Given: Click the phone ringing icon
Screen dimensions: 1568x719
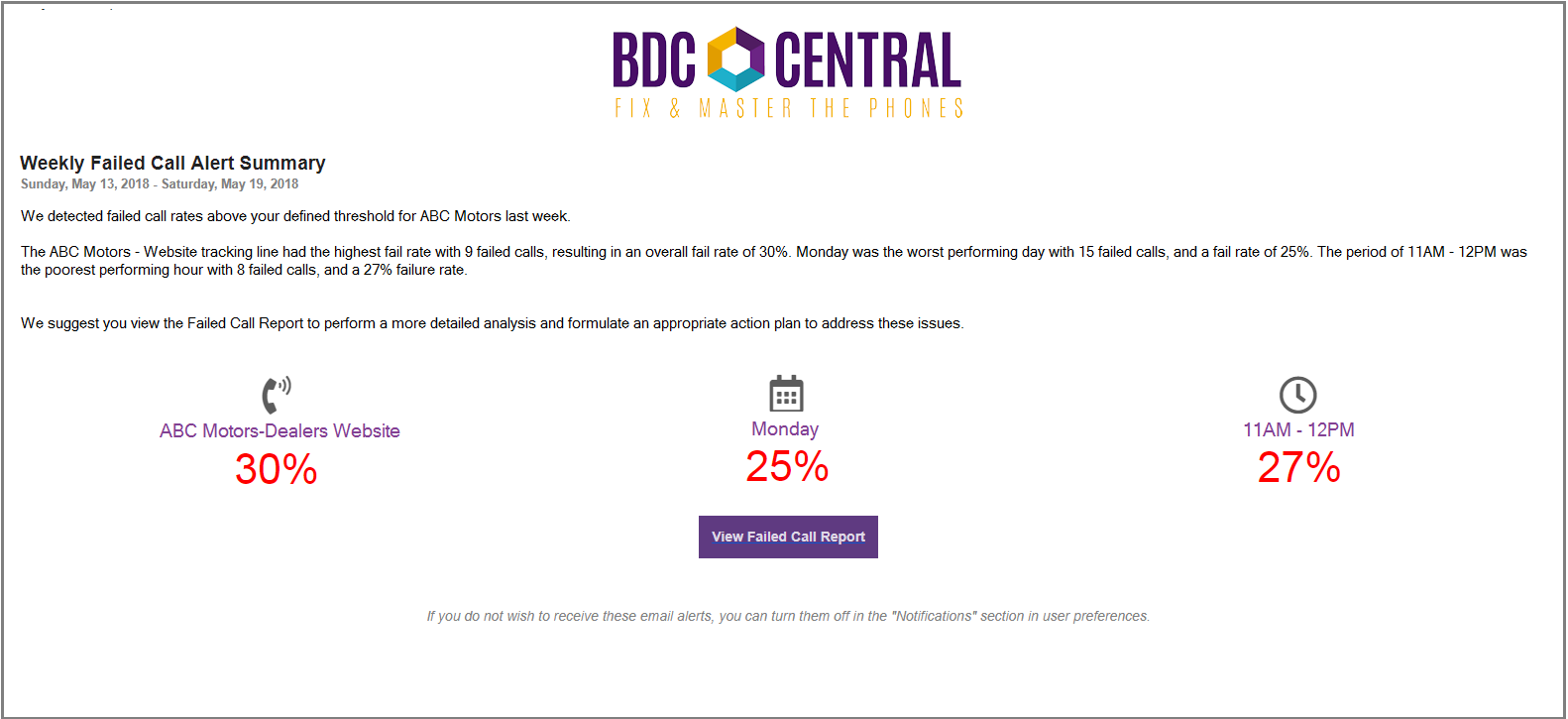Looking at the screenshot, I should [x=277, y=395].
